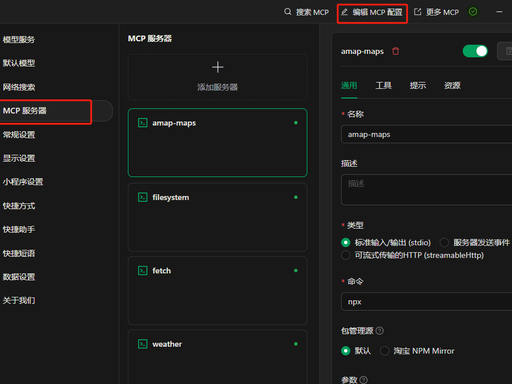
Task: Click the help icon next to 参数
Action: [364, 380]
